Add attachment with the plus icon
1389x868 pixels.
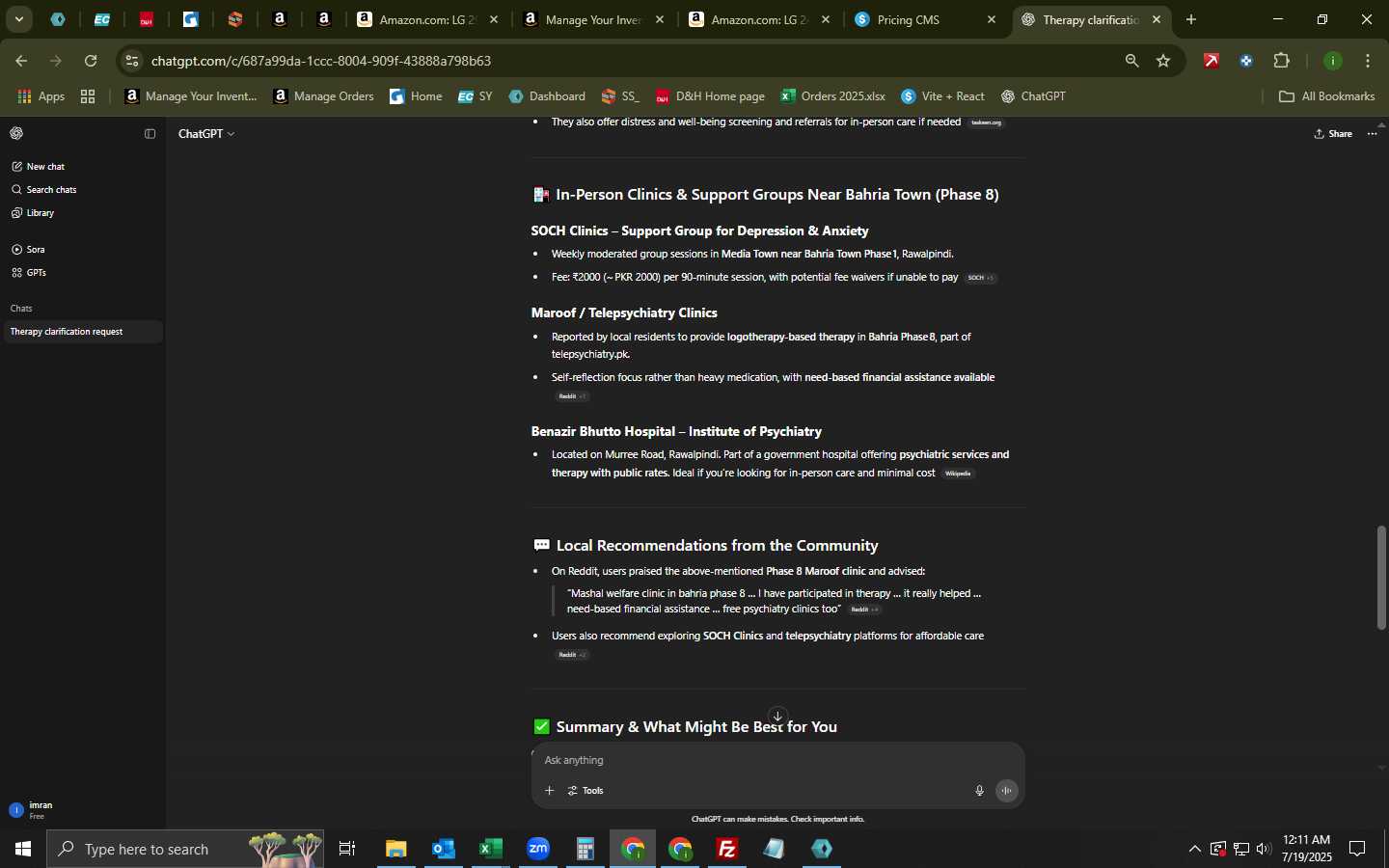click(x=549, y=791)
